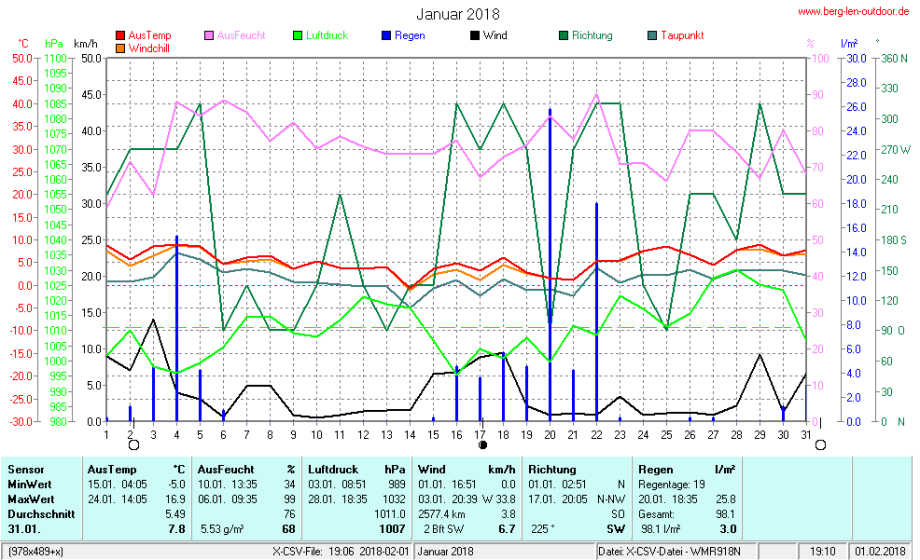Select the dark green Richtung legend swatch
Viewport: 920px width, 560px height.
coord(563,36)
